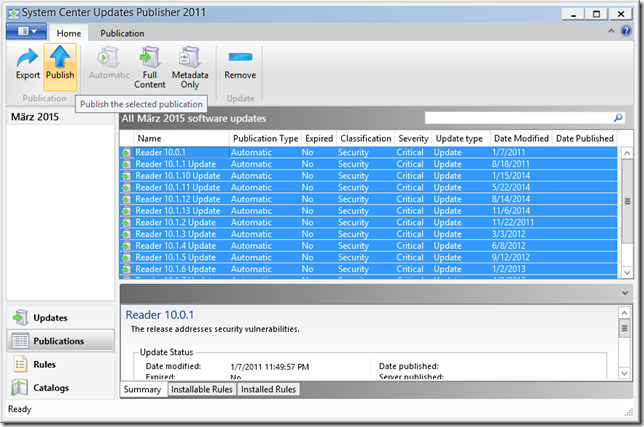Click the details pane scroll-down arrow

[x=624, y=373]
